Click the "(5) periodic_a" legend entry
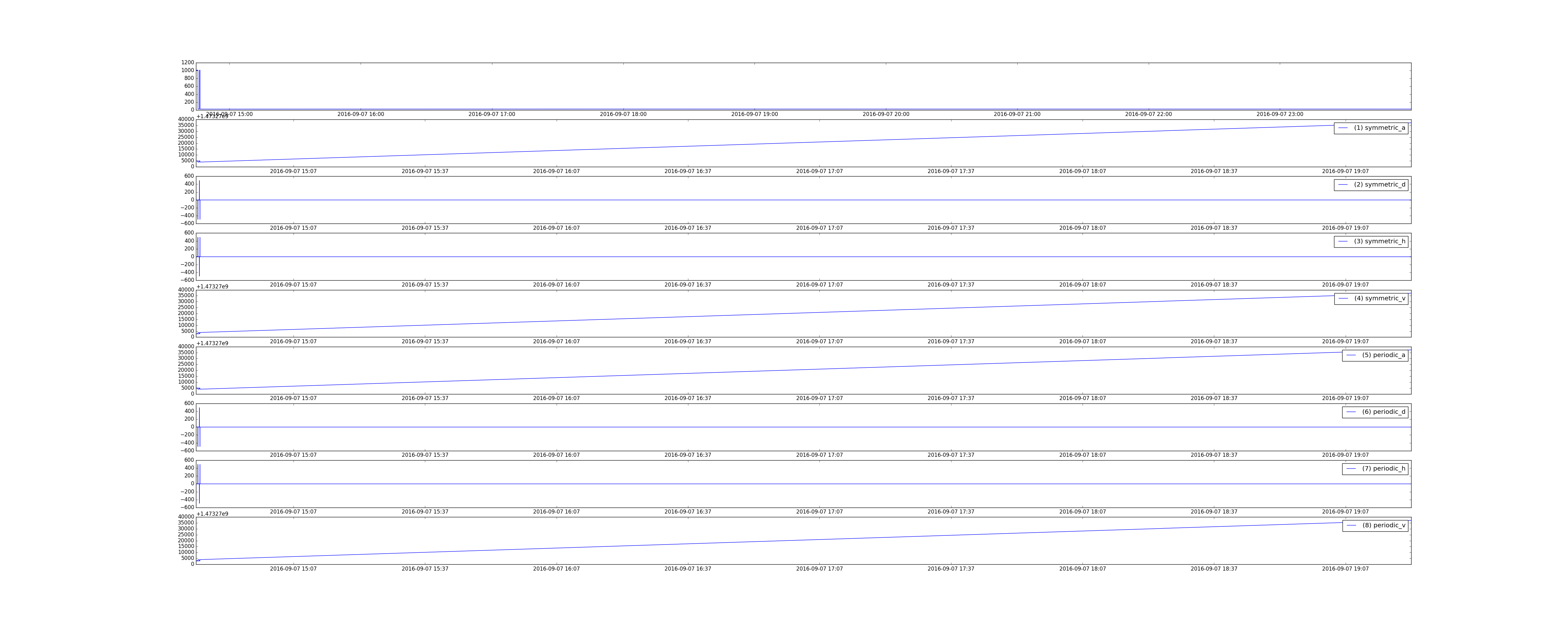1568x627 pixels. (1375, 355)
